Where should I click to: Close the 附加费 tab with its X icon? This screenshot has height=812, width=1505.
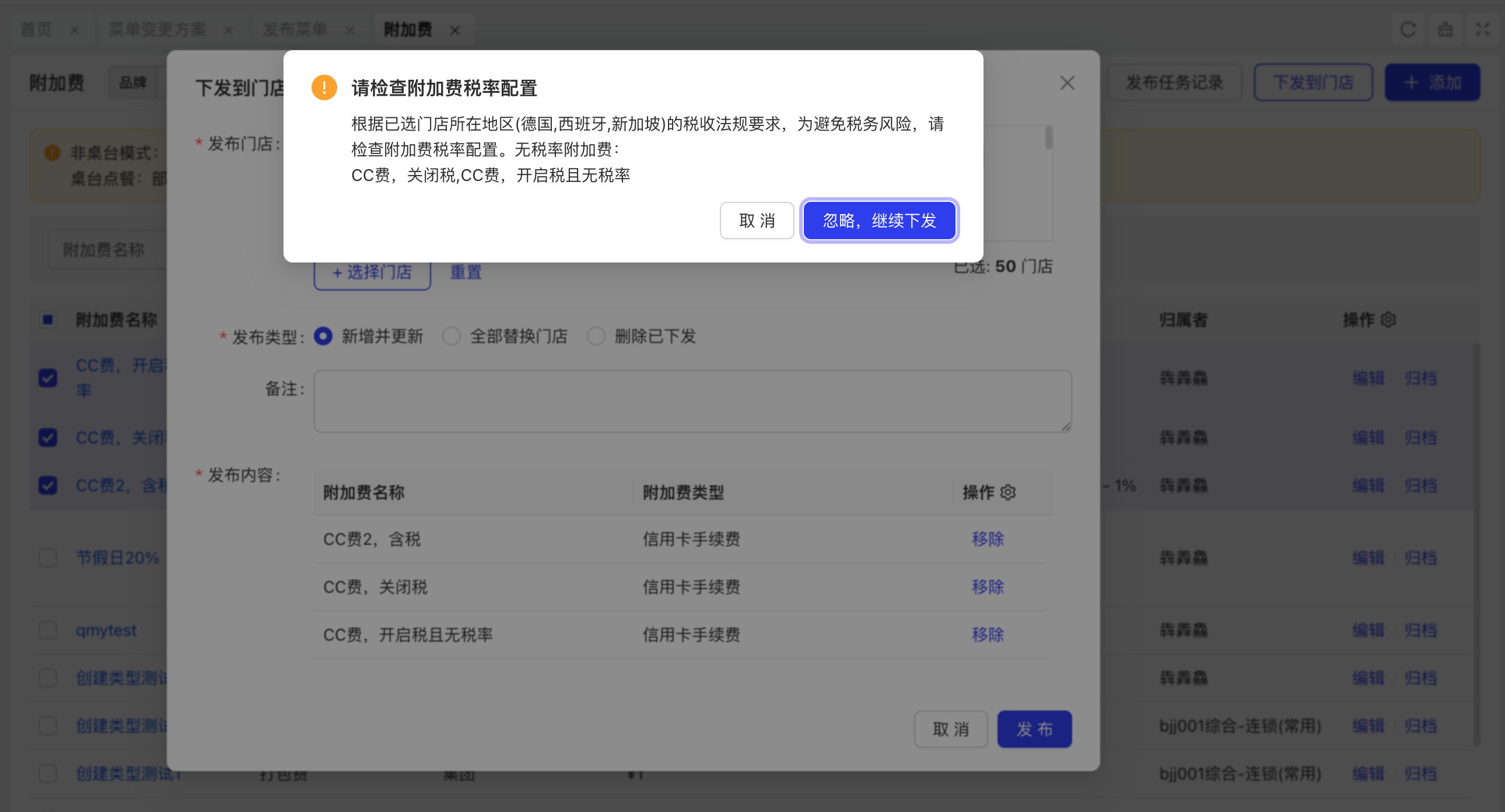click(455, 30)
